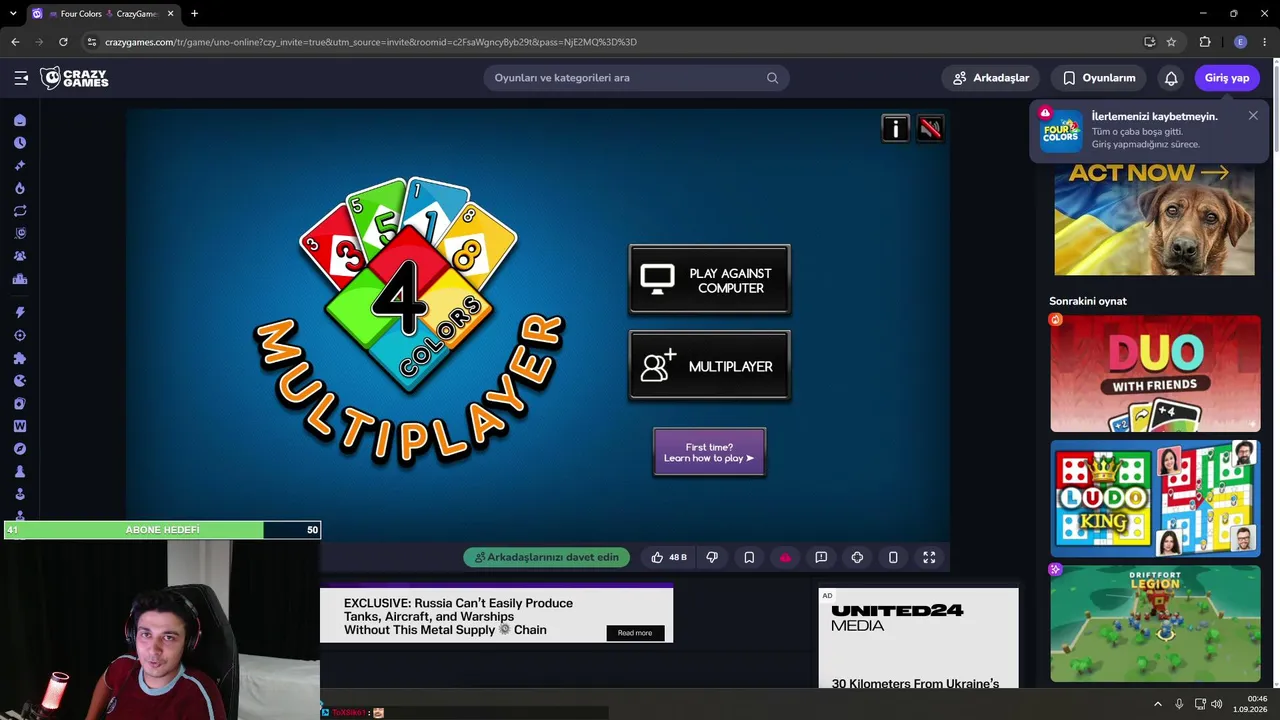
Task: Install the app via address bar icon
Action: [1149, 42]
